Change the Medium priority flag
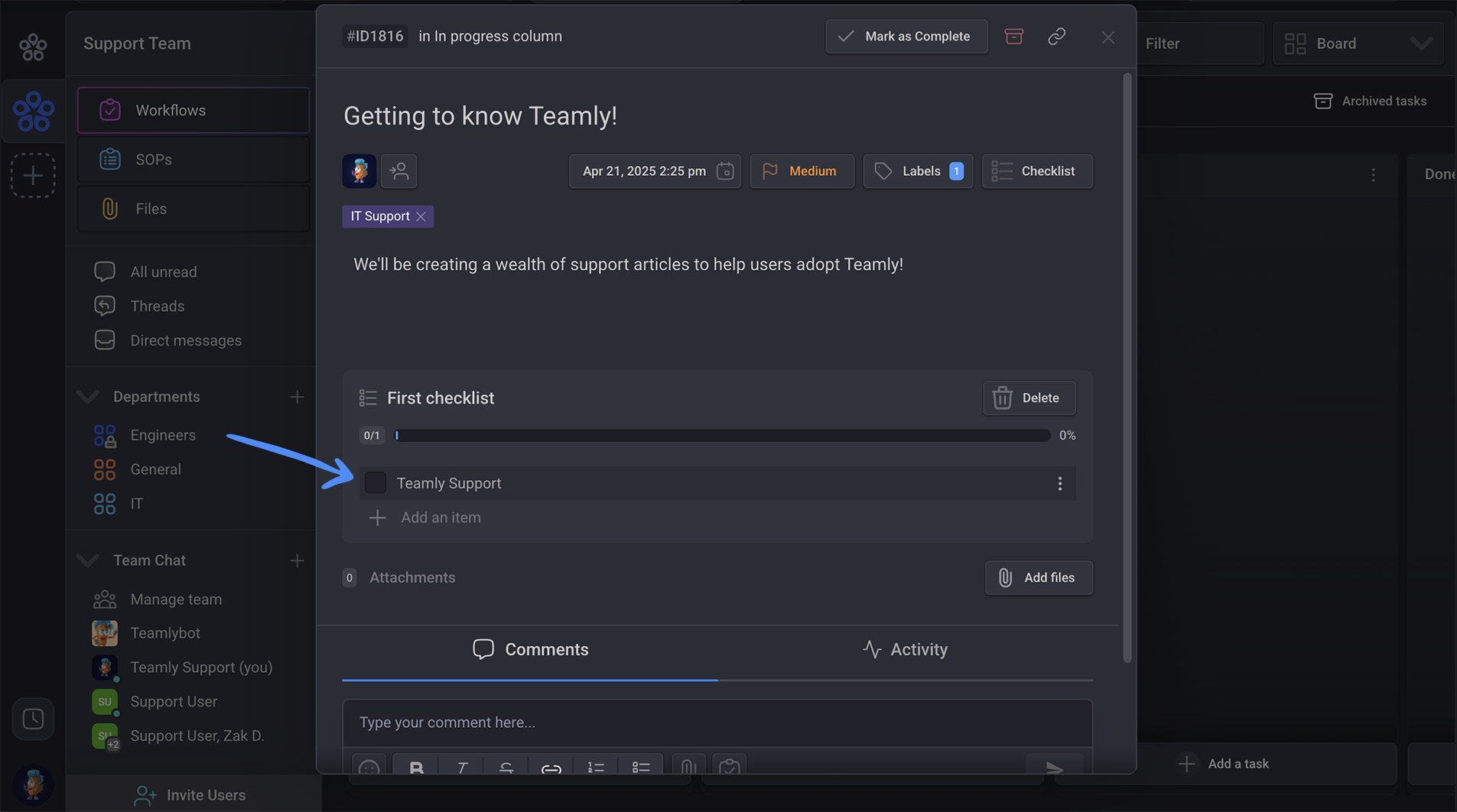Screen dimensions: 1457x812 (802, 171)
